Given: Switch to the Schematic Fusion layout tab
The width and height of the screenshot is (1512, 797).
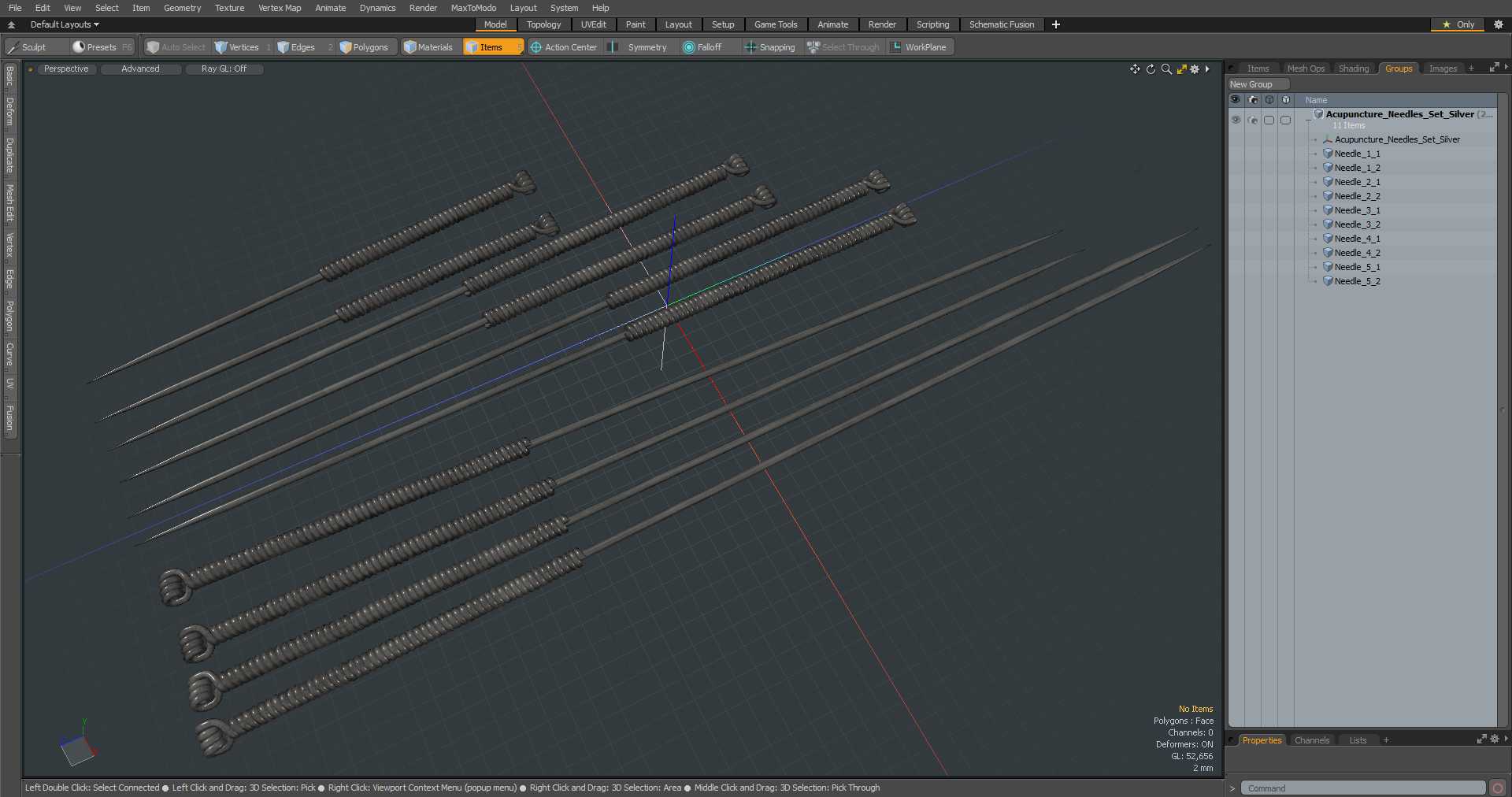Looking at the screenshot, I should click(x=1002, y=24).
